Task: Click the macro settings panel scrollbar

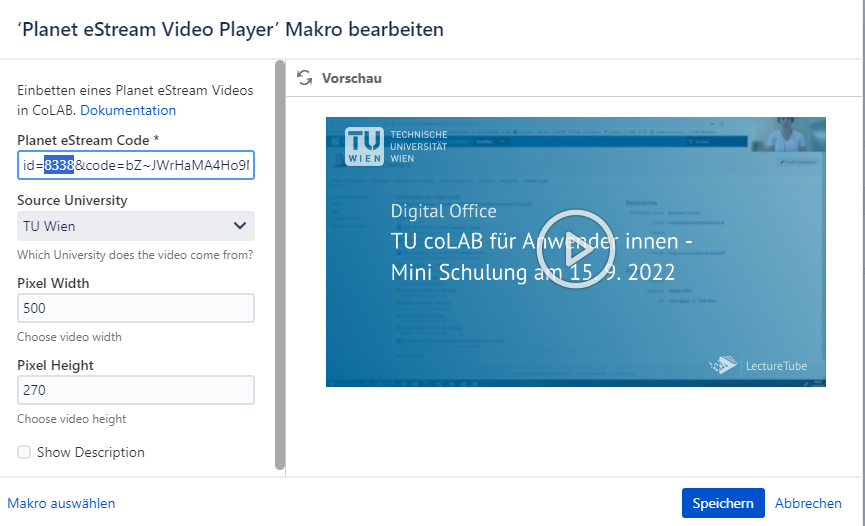Action: pyautogui.click(x=280, y=265)
